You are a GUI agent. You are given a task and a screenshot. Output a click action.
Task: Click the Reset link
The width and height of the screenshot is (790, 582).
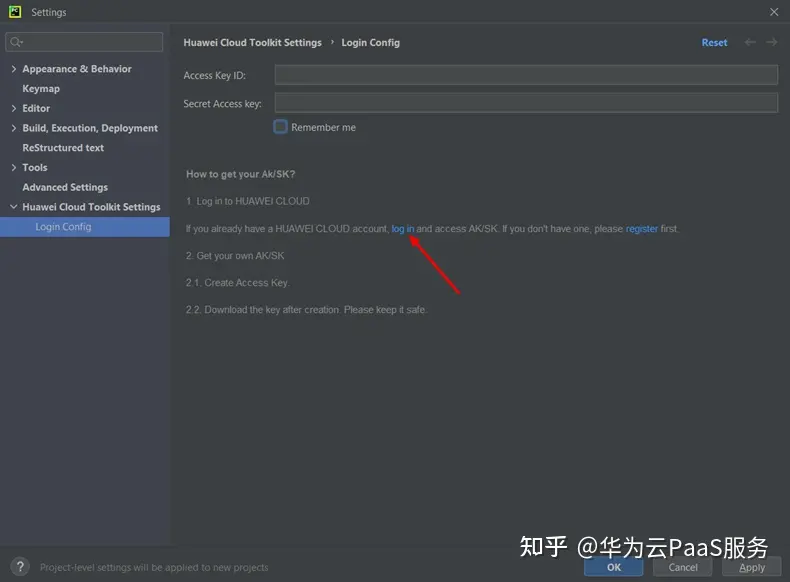(714, 42)
